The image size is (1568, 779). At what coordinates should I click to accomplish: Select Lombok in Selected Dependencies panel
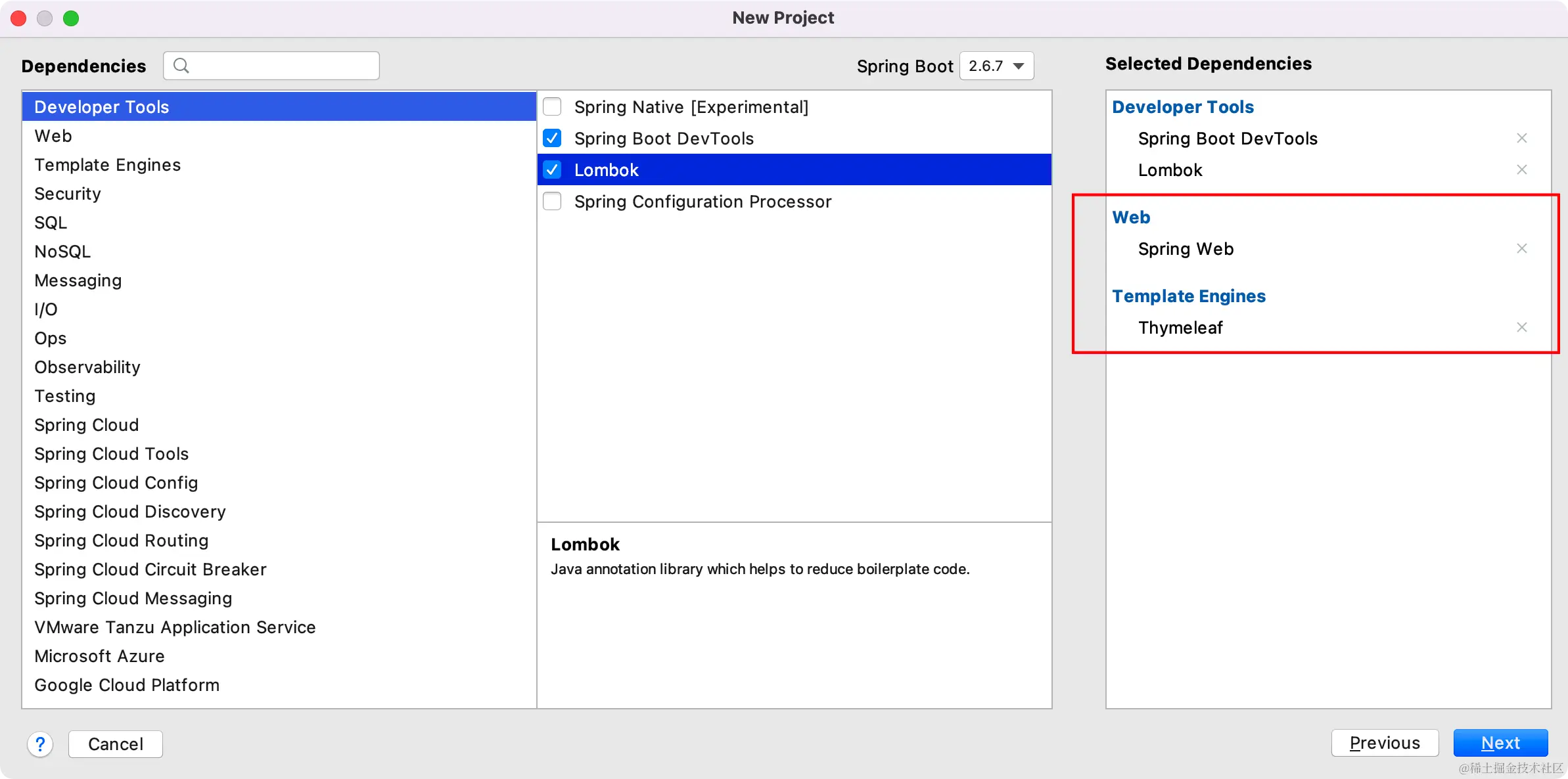(1170, 170)
